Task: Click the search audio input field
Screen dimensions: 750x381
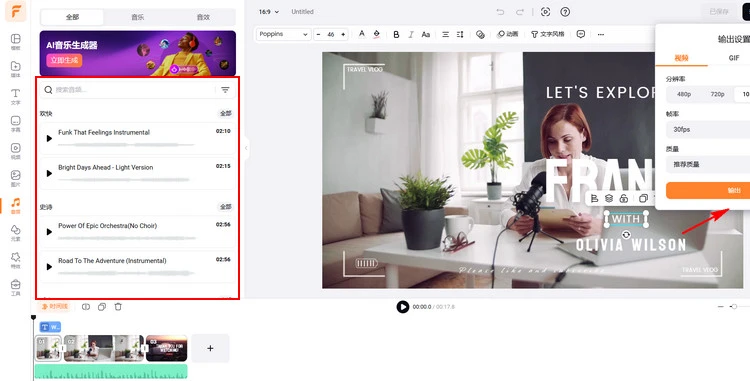Action: tap(134, 90)
